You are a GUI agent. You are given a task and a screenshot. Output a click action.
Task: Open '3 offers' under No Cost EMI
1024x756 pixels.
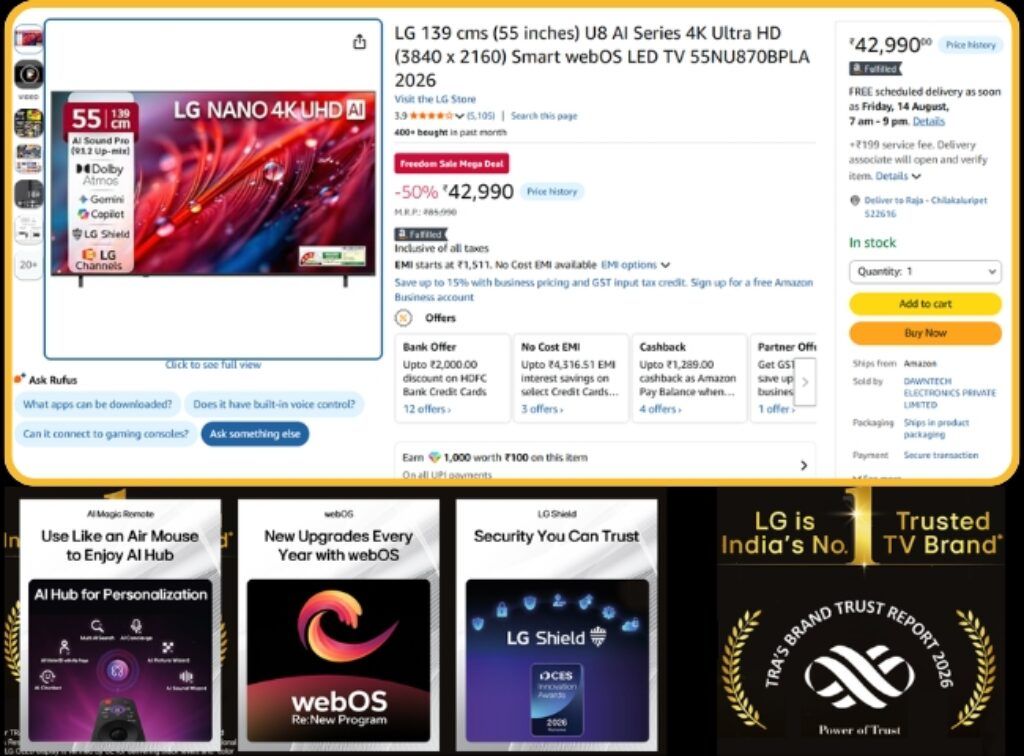(x=542, y=409)
